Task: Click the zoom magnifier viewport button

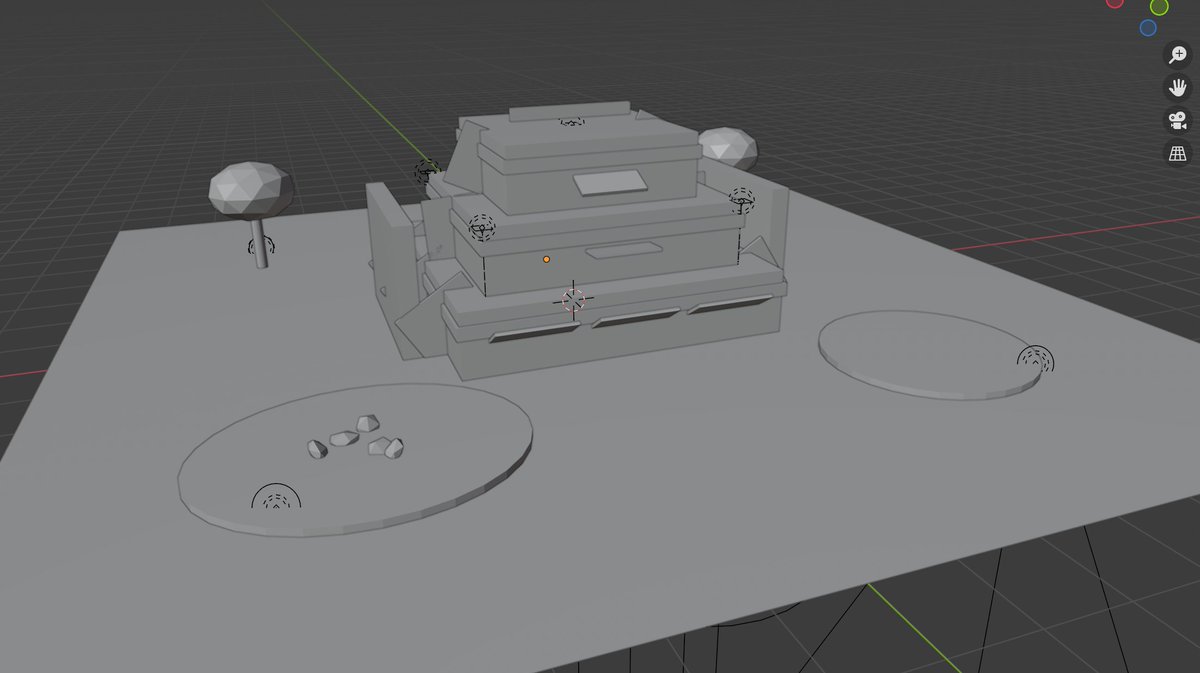Action: coord(1178,55)
